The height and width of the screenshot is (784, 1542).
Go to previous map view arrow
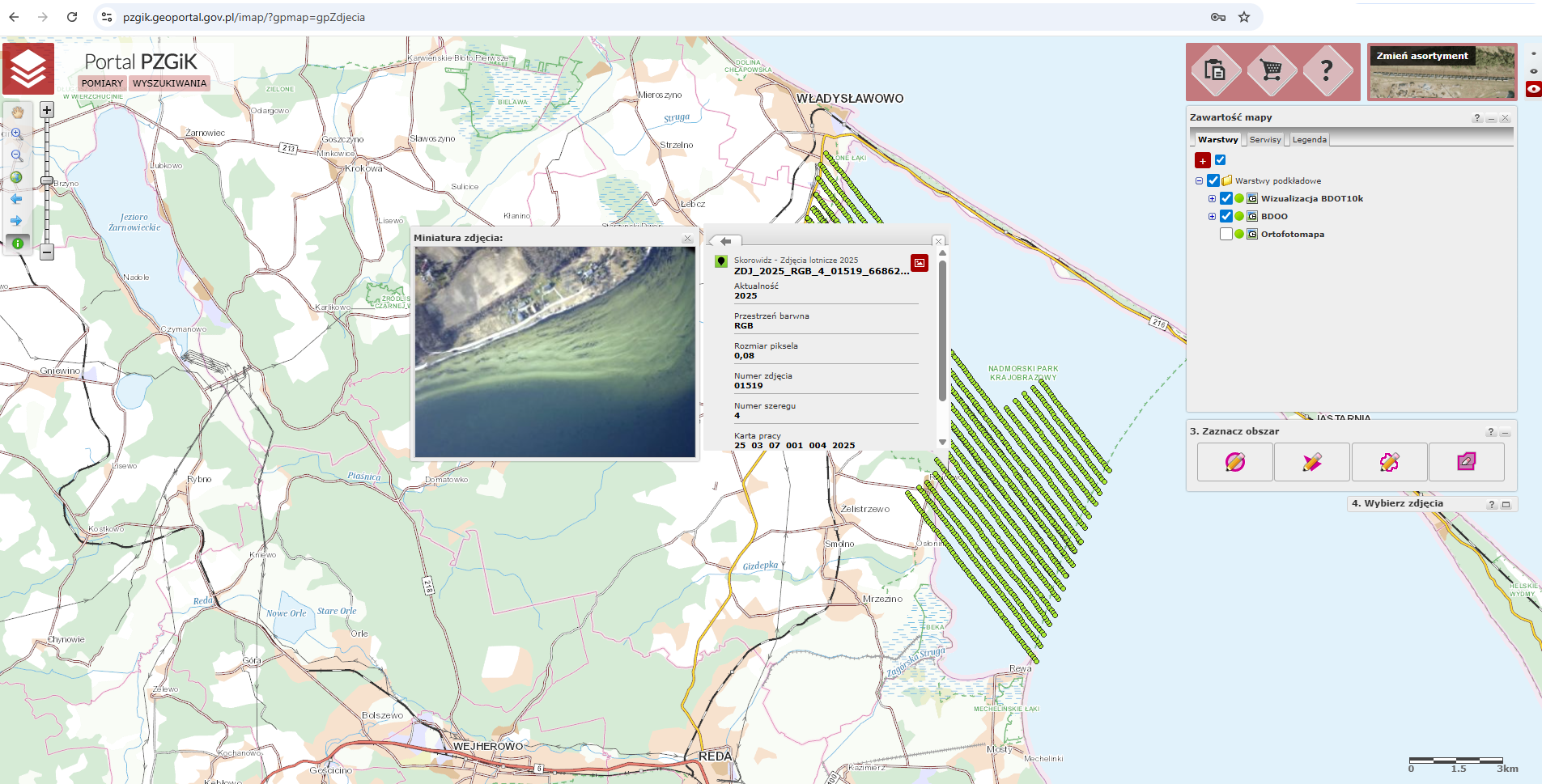click(17, 199)
